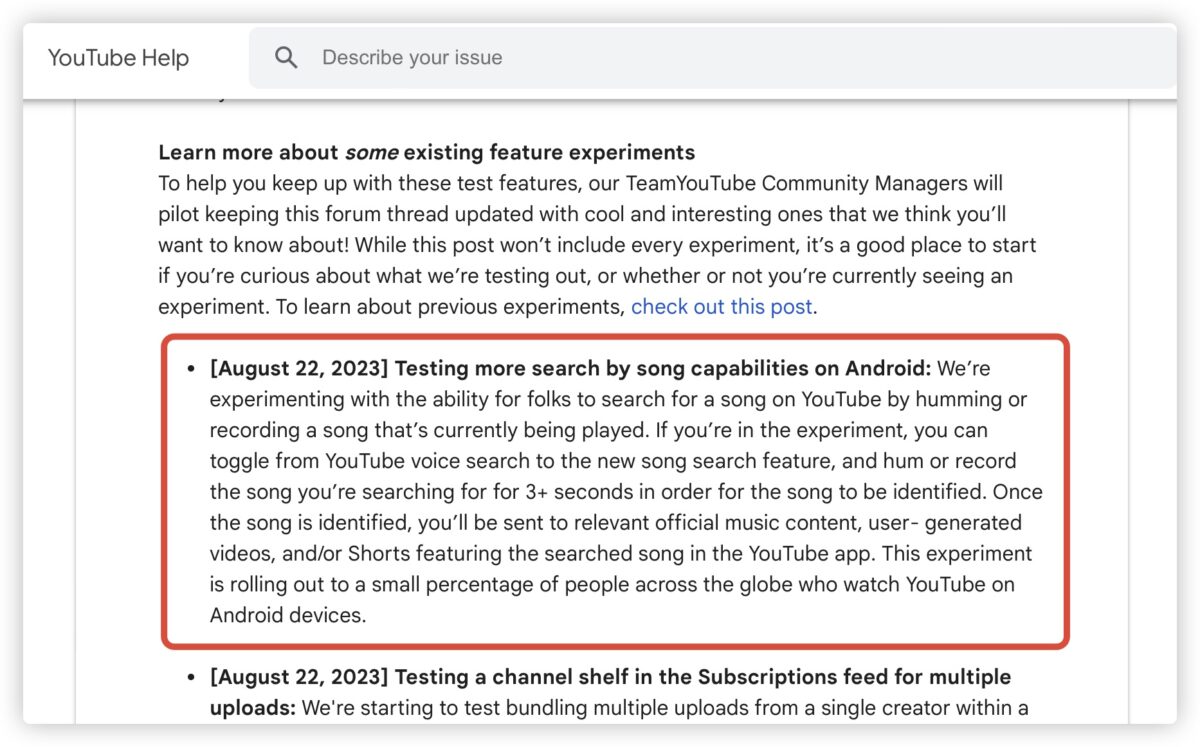Click the line 'We're starting to test bundling multiple uploads'
The height and width of the screenshot is (747, 1200).
point(665,707)
